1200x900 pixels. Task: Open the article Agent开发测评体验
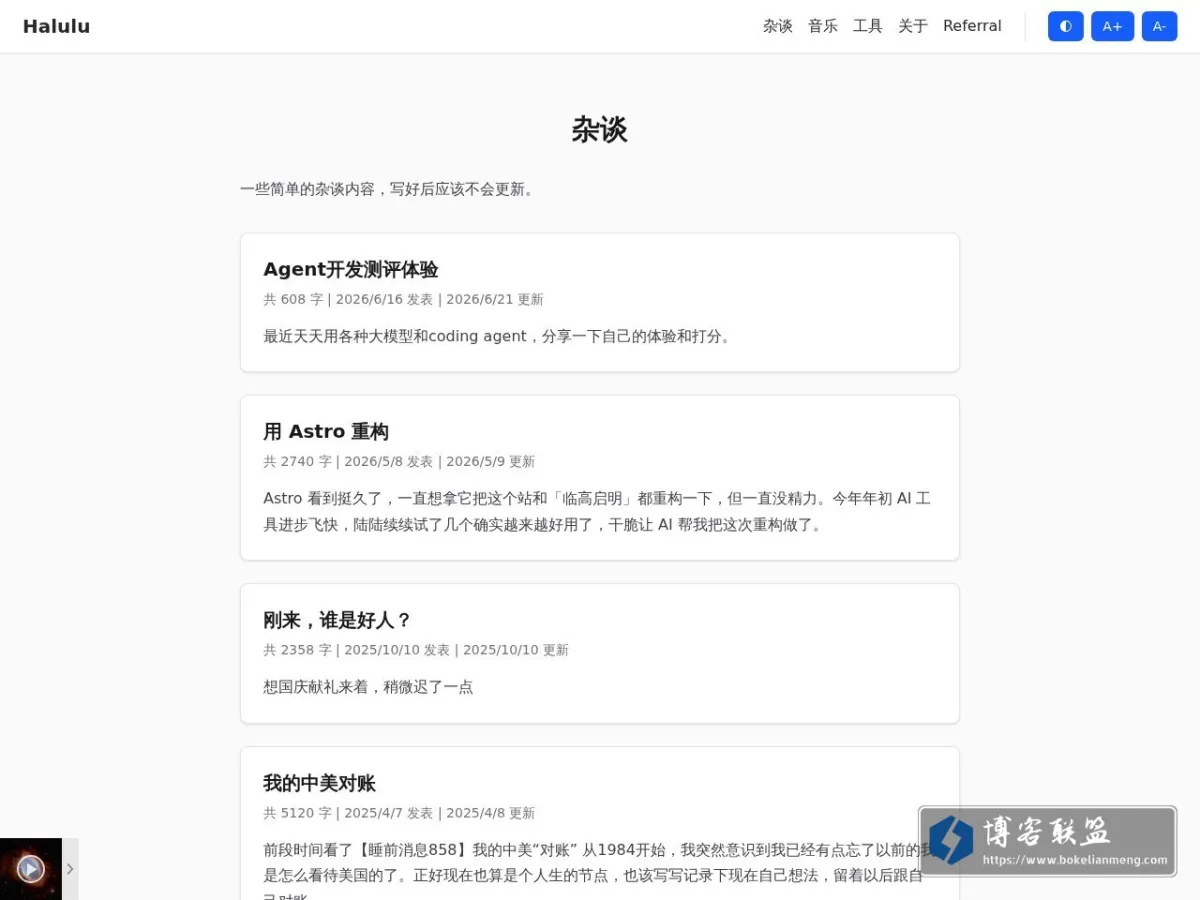tap(351, 269)
